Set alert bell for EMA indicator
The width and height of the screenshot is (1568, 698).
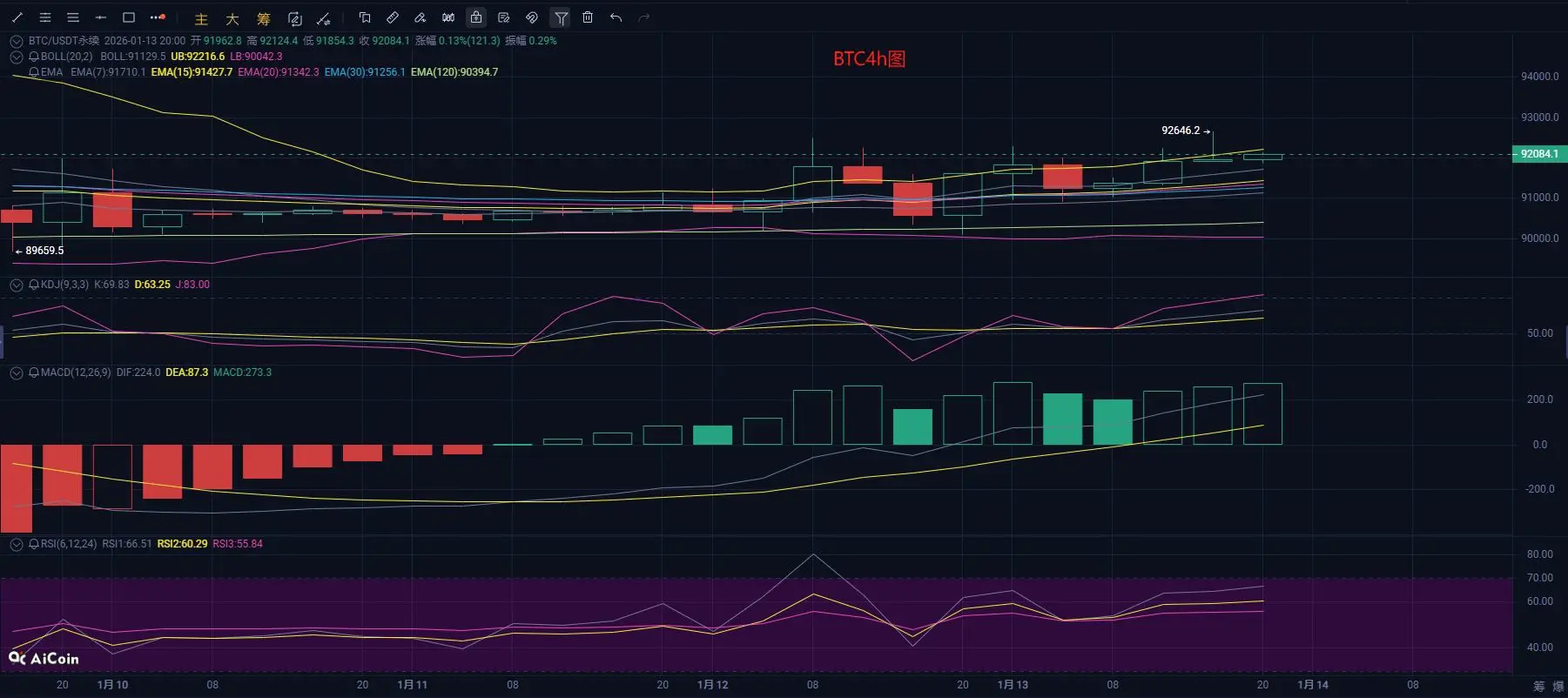point(34,72)
